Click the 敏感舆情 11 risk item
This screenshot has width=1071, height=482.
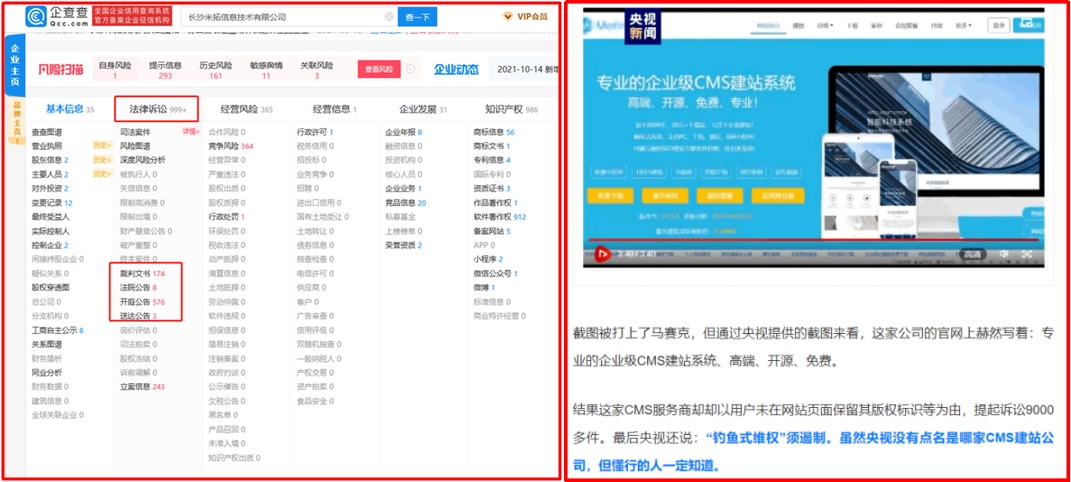pos(266,70)
